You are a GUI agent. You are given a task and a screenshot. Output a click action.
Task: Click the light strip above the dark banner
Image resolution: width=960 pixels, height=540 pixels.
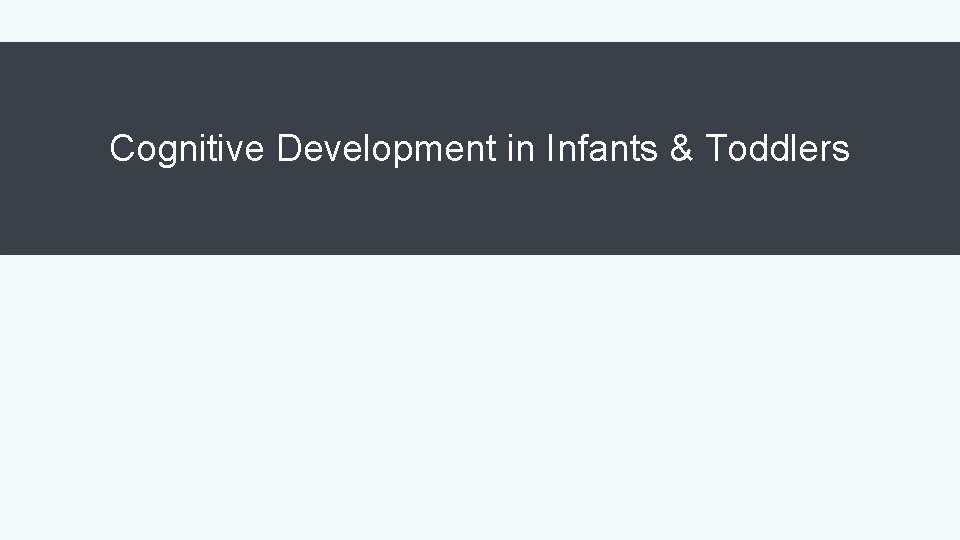(x=480, y=20)
